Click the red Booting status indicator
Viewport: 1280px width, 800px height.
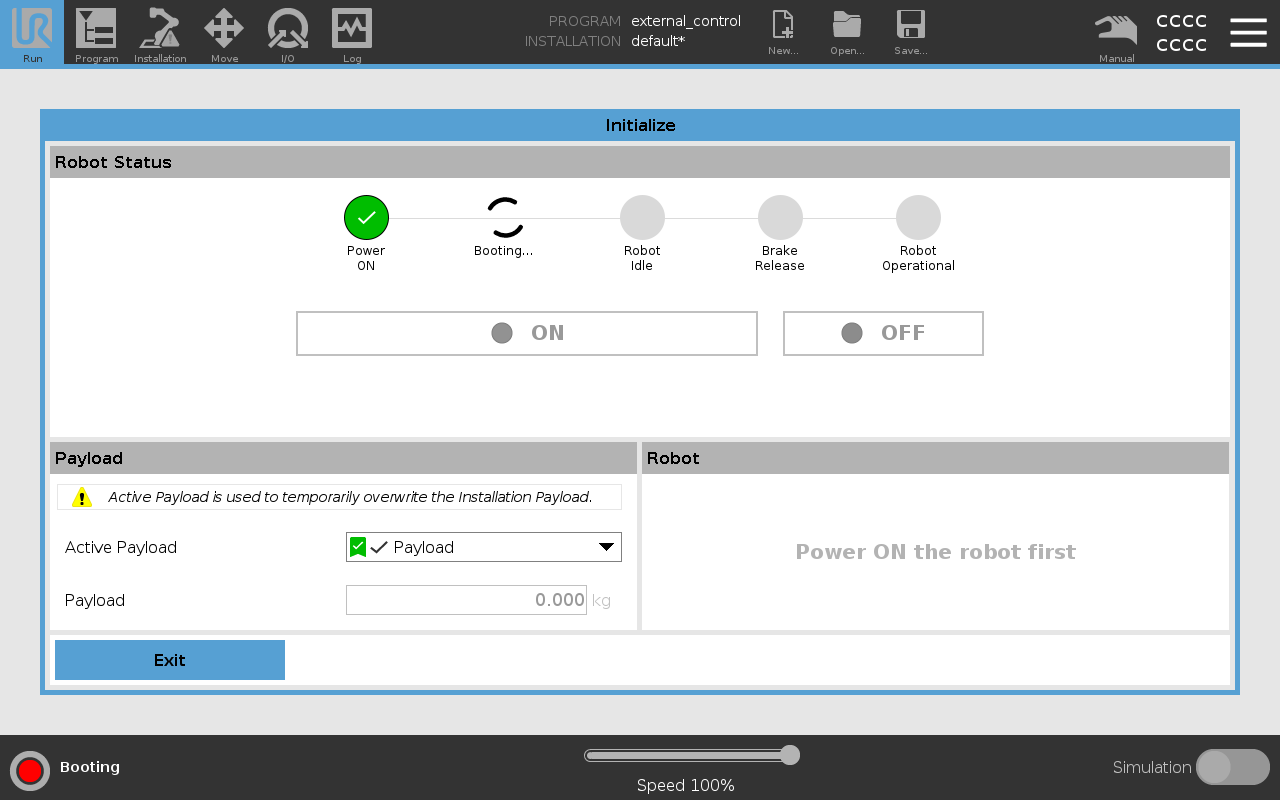pyautogui.click(x=30, y=770)
